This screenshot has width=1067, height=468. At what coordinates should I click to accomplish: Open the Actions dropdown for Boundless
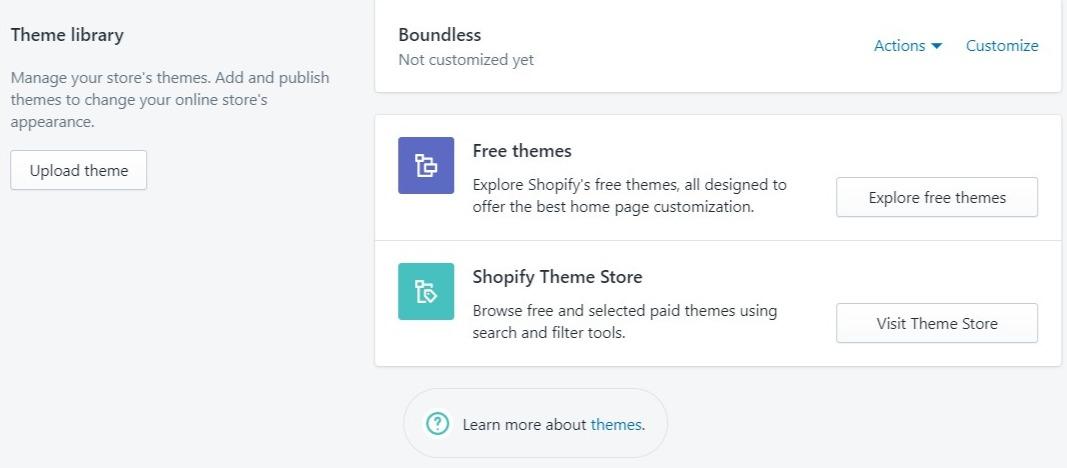pyautogui.click(x=908, y=46)
